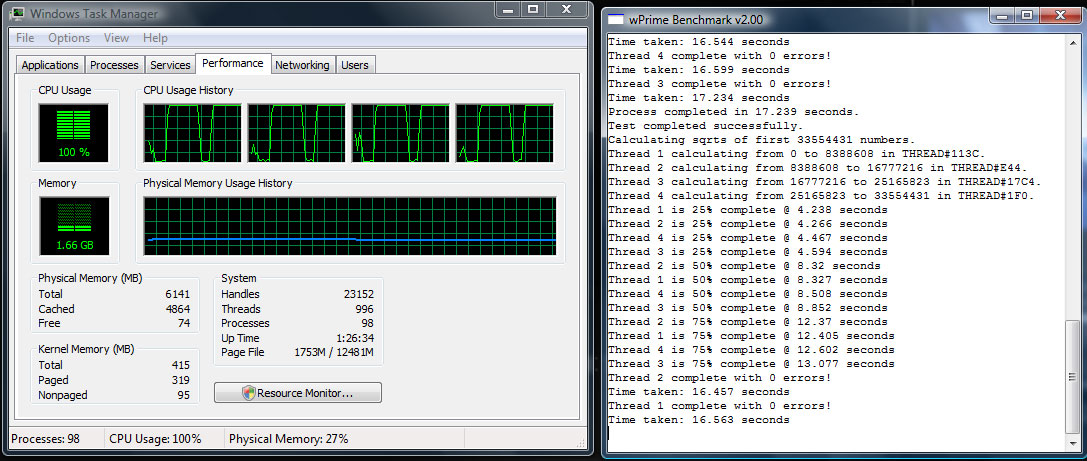Click 'Thread 2 is 50% complete @ 8.32 seconds'

tap(744, 266)
